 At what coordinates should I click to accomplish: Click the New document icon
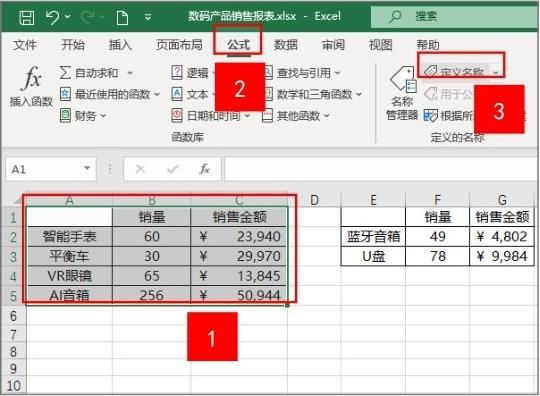(x=122, y=18)
